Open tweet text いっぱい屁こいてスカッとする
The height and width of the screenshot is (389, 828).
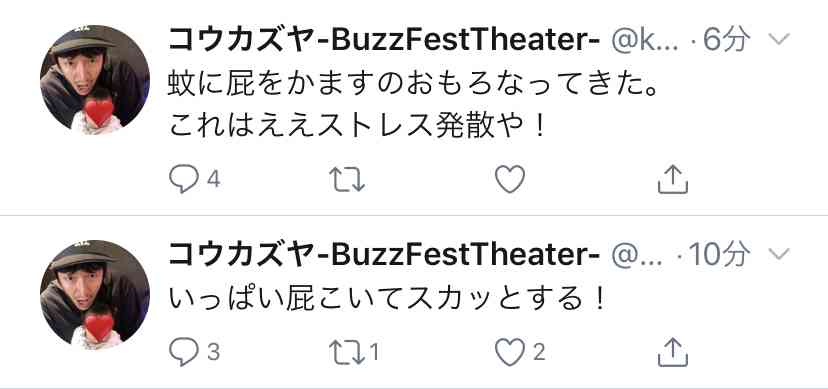coord(386,302)
